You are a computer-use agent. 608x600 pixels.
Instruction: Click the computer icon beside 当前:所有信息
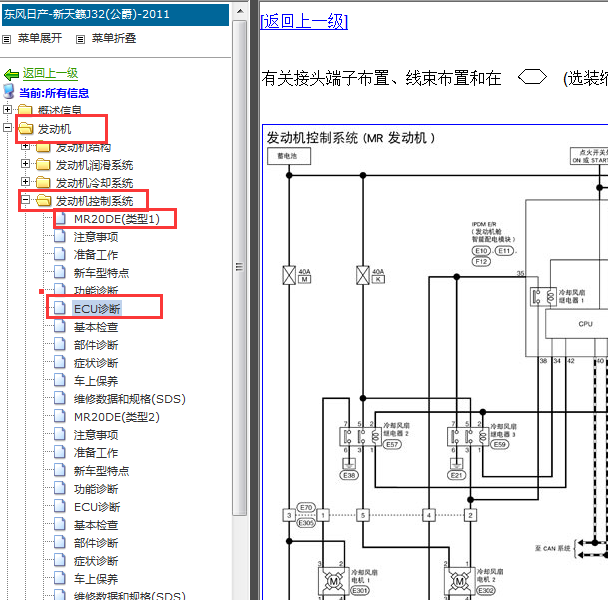[9, 92]
